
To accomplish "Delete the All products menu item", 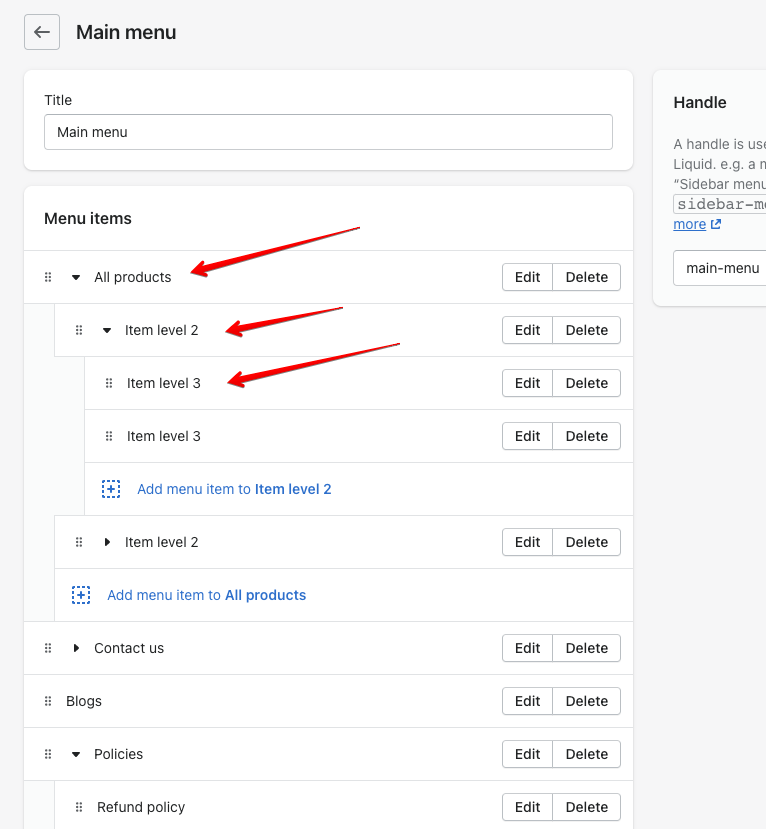I will [586, 277].
